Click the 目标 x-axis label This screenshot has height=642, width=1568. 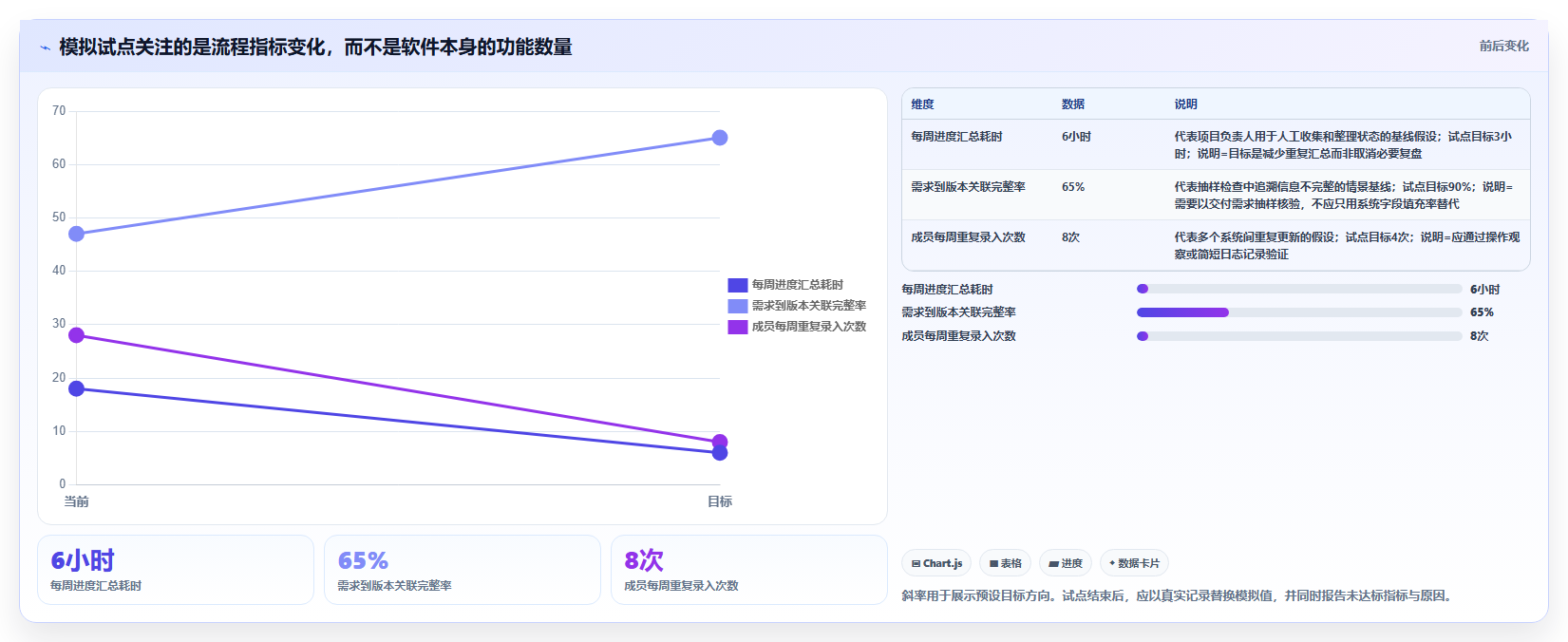click(720, 501)
